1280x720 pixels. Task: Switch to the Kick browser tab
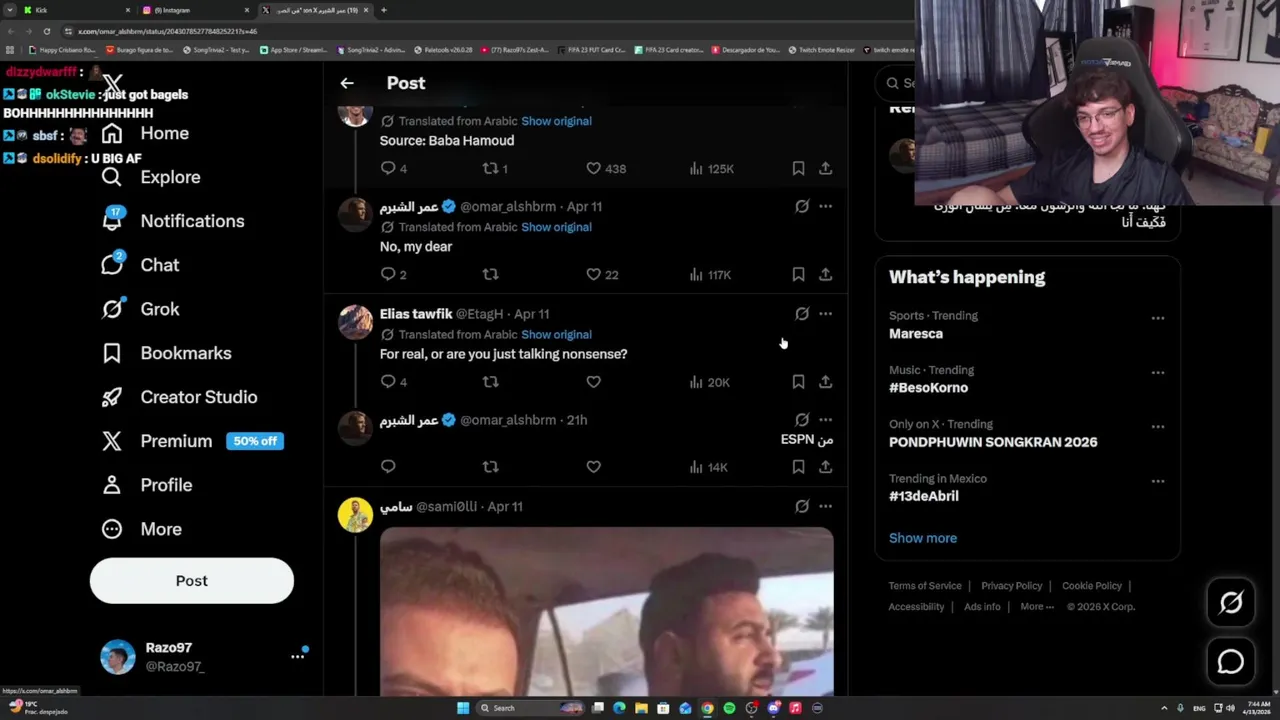coord(76,10)
